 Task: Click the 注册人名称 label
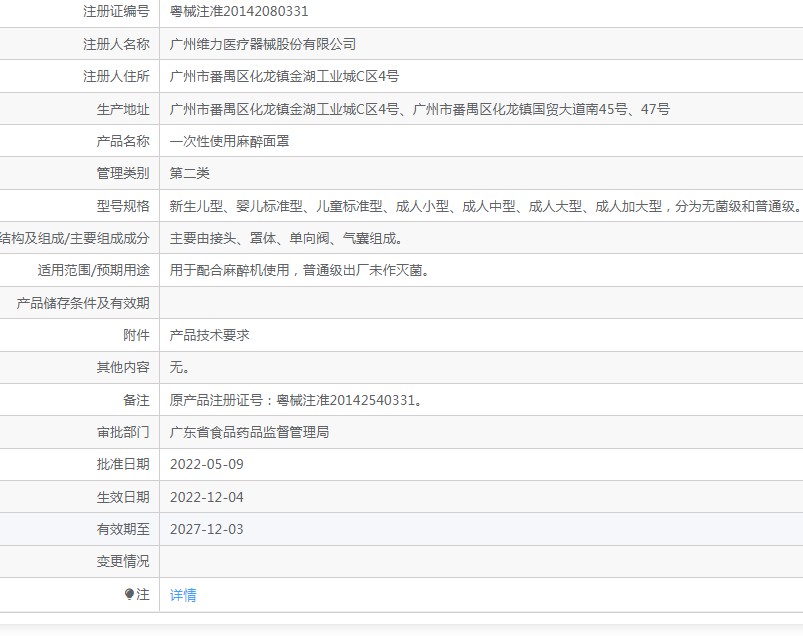[116, 44]
